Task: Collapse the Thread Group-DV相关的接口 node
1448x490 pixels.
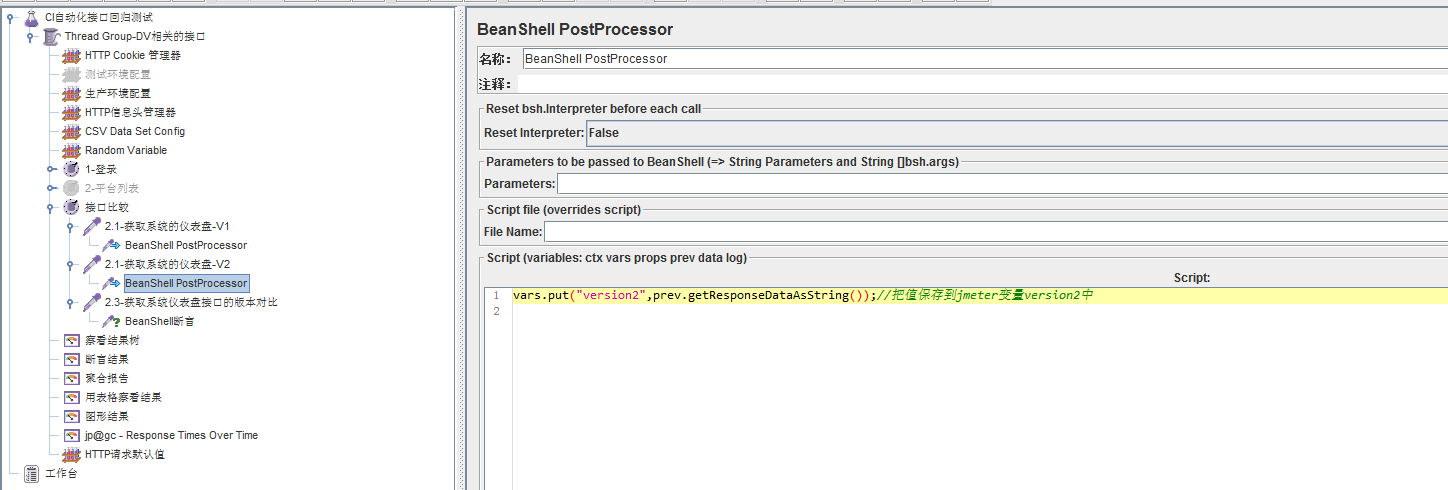Action: coord(31,36)
